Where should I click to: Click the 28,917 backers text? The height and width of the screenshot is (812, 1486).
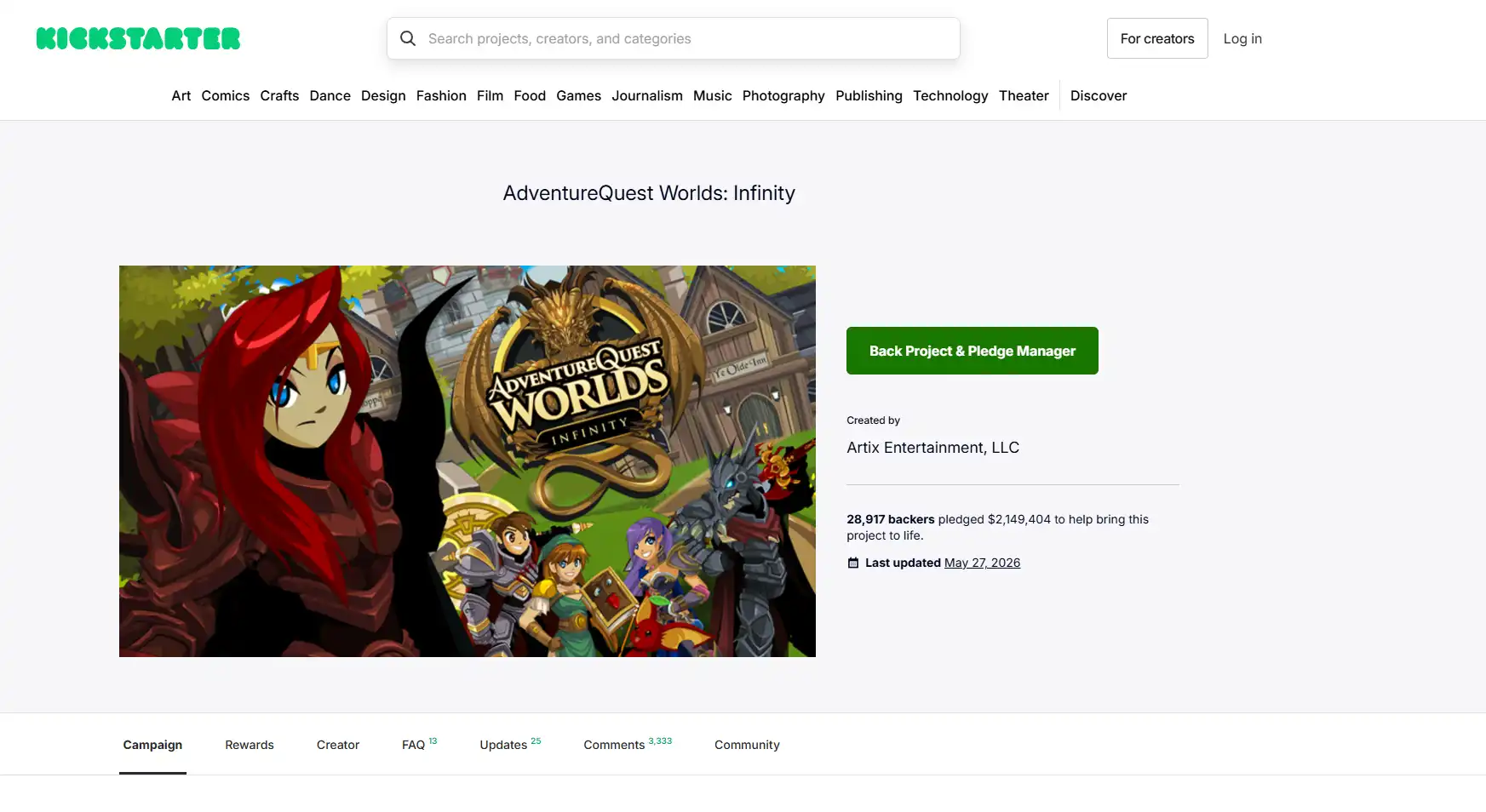[x=891, y=519]
